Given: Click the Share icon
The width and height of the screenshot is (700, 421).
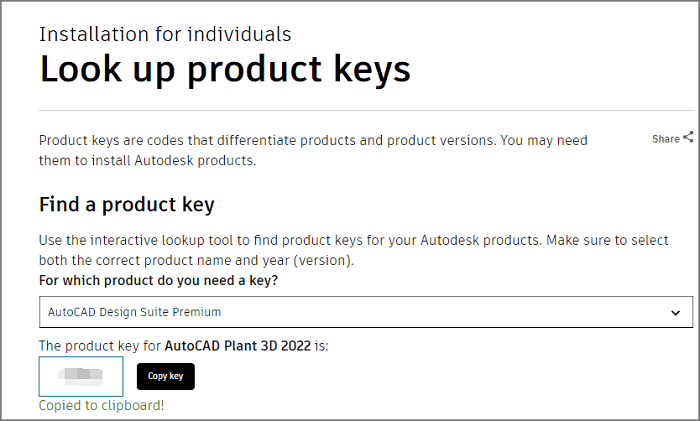Looking at the screenshot, I should pos(688,139).
